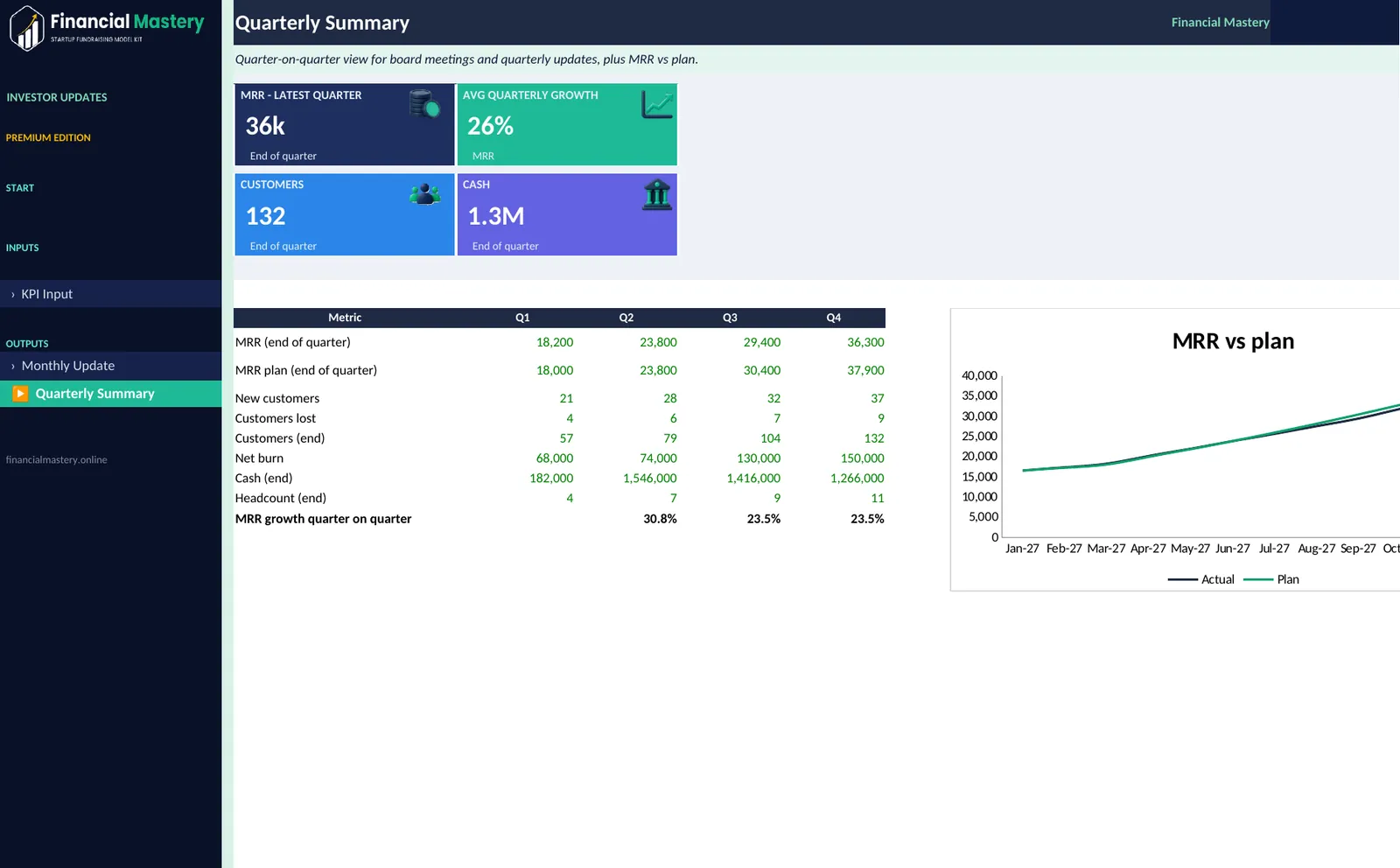Screen dimensions: 1400x868
Task: Click the Customers lost row label
Action: pyautogui.click(x=276, y=418)
